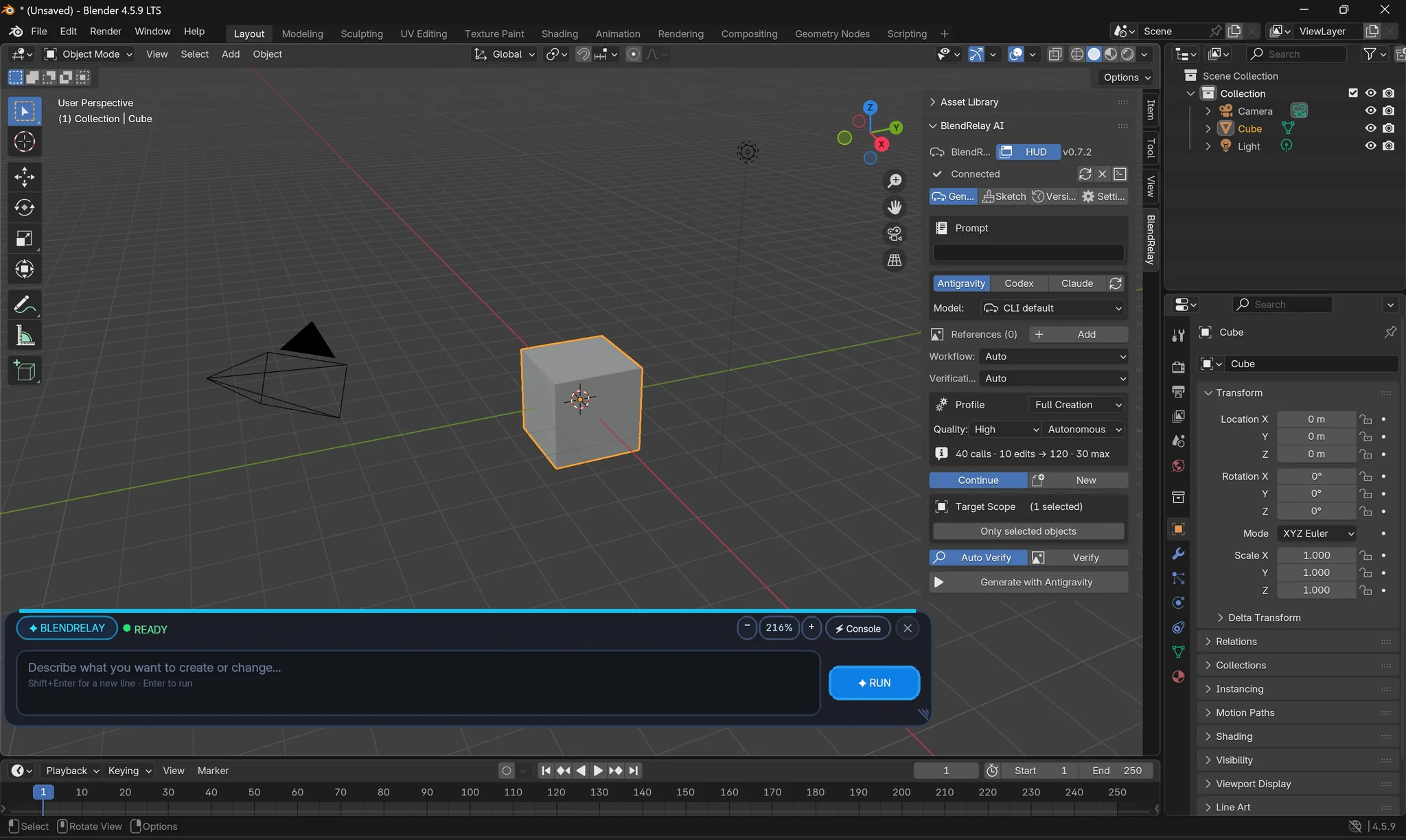This screenshot has height=840, width=1406.
Task: Expand the Relations panel
Action: click(x=1236, y=642)
